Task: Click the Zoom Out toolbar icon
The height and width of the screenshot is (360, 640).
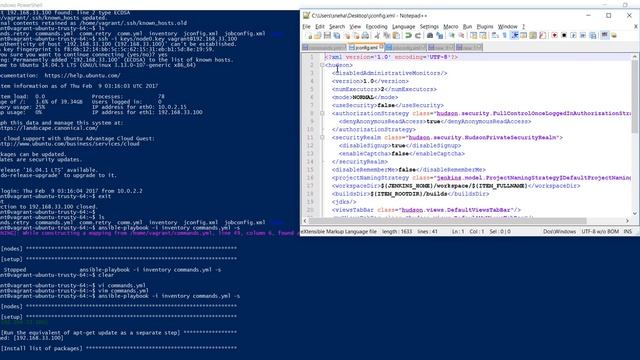Action: [x=462, y=36]
